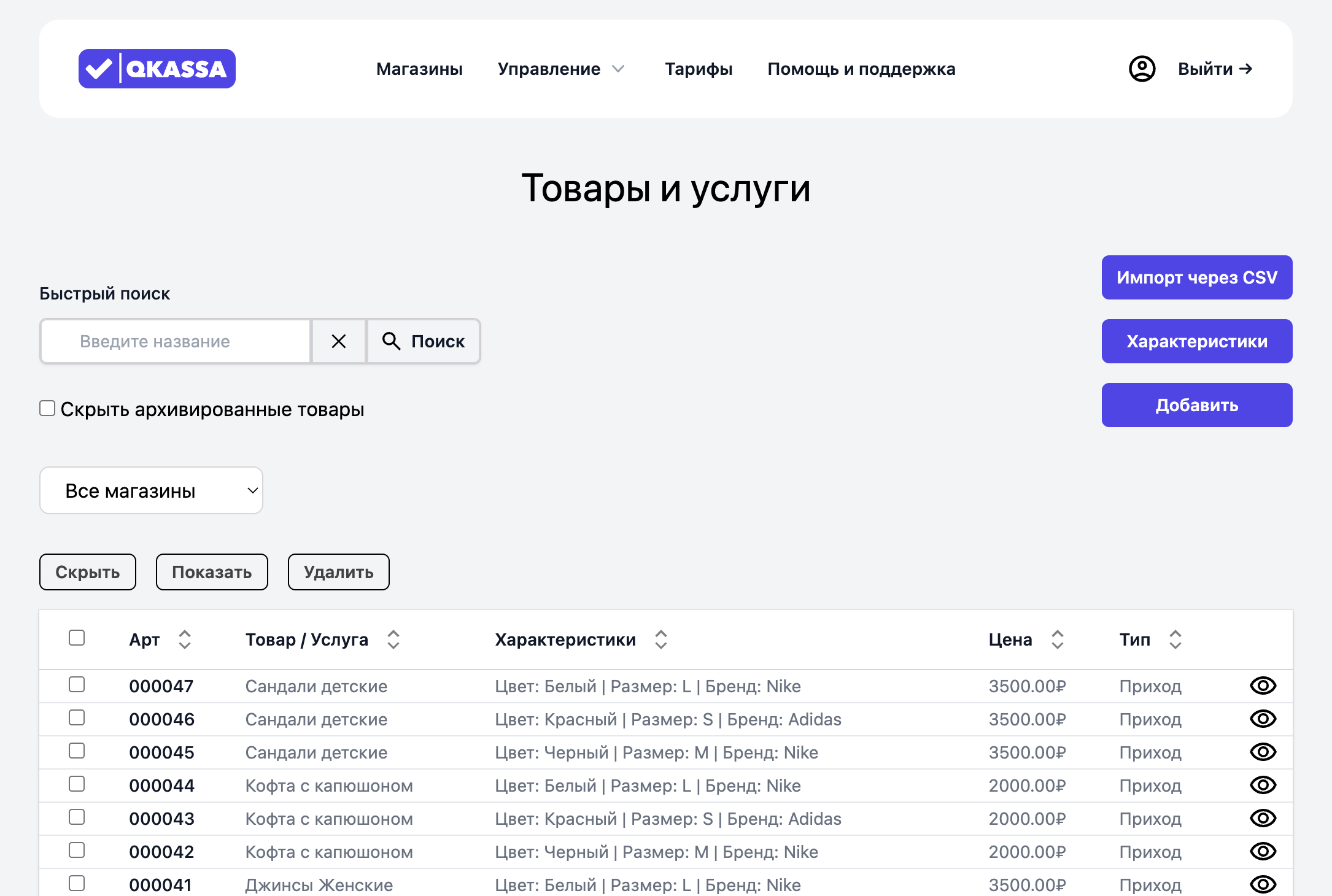The width and height of the screenshot is (1332, 896).
Task: Click the QKASSA logo
Action: click(x=157, y=69)
